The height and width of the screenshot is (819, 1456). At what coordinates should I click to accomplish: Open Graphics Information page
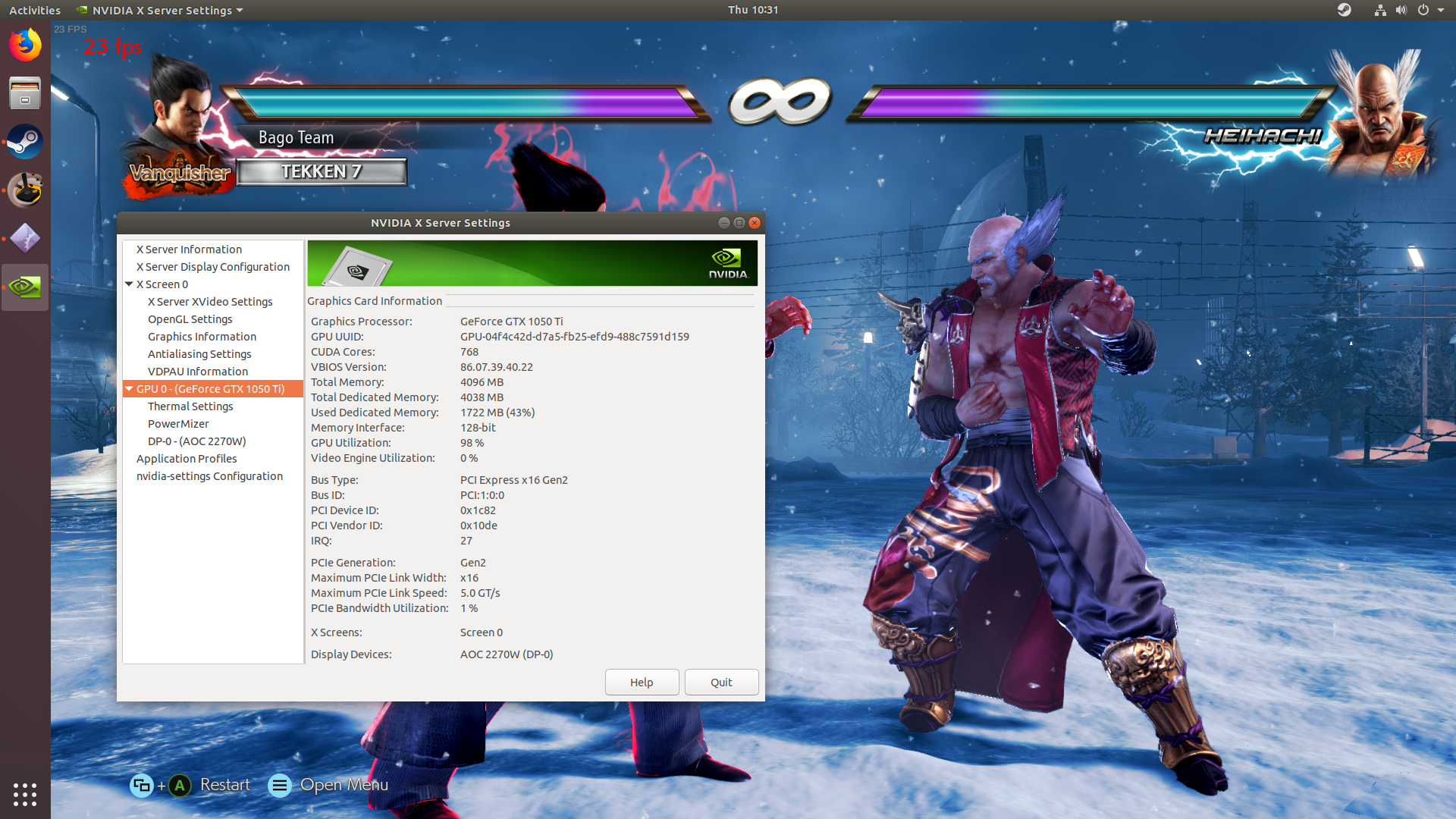pos(202,337)
